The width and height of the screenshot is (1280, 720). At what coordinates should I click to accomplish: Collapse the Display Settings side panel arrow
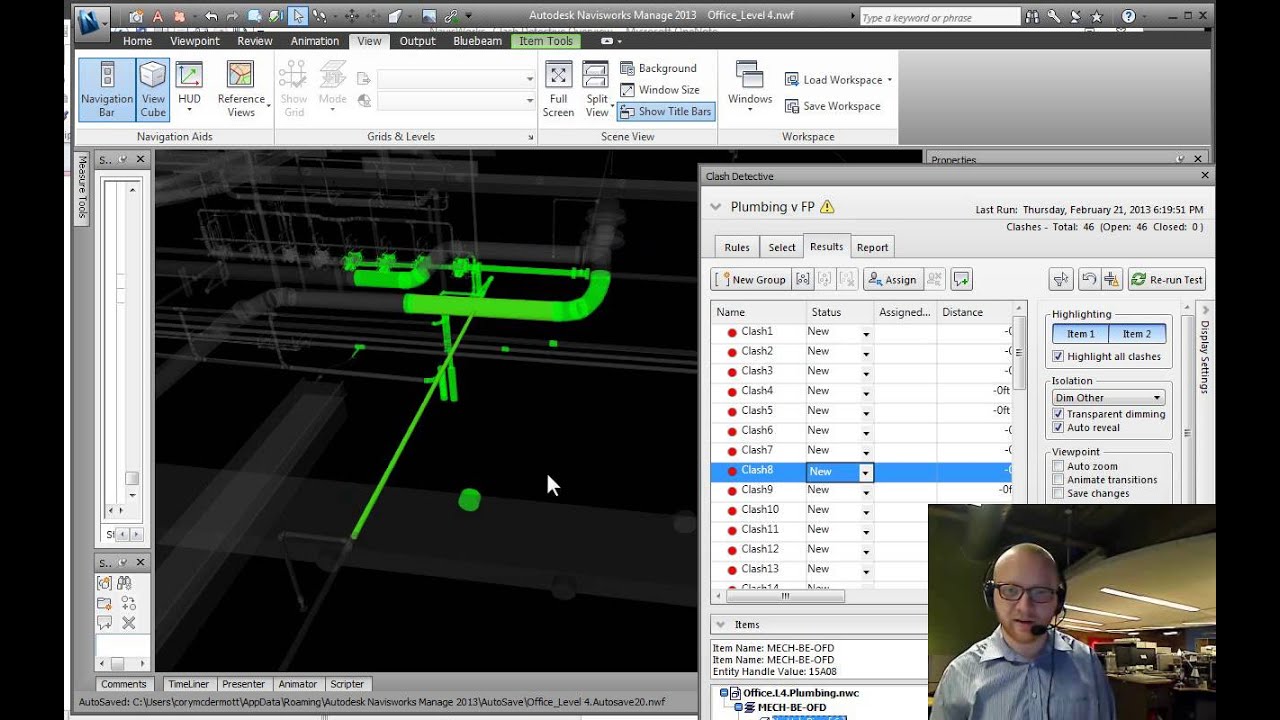(x=1204, y=310)
